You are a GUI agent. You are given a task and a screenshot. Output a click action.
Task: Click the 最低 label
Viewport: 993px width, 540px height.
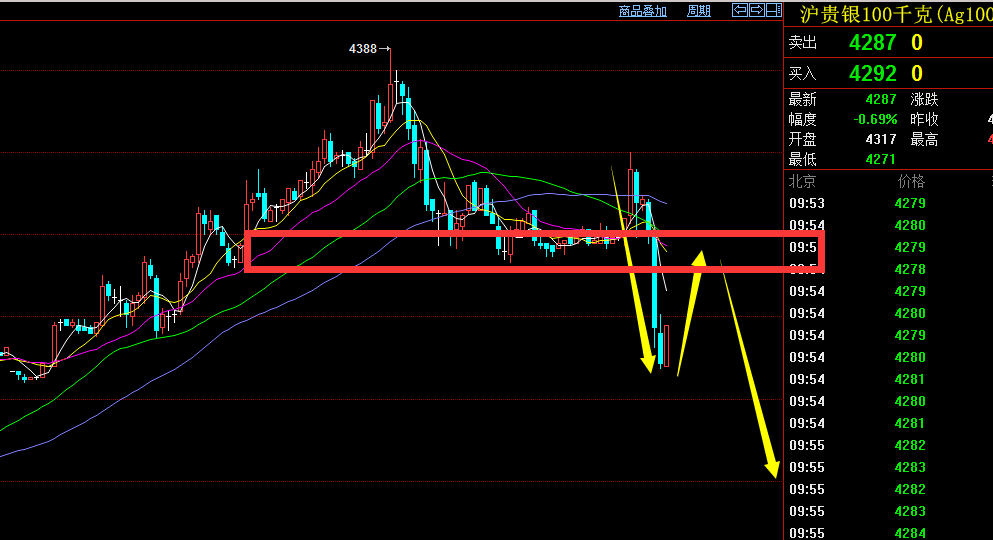click(802, 160)
